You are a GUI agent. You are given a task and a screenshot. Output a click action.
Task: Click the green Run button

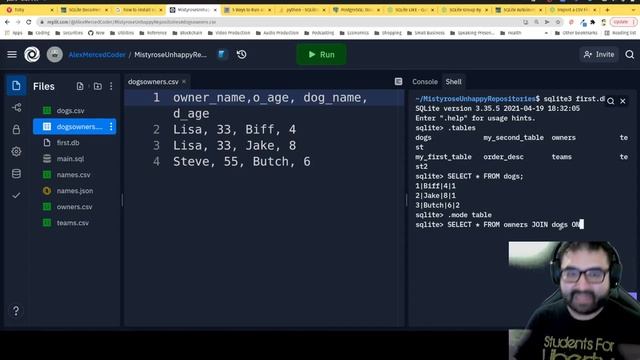[322, 54]
